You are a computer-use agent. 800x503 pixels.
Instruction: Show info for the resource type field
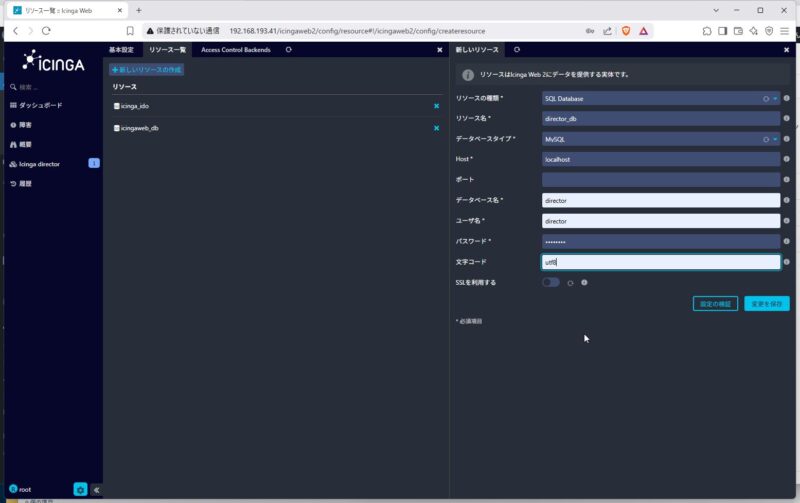tap(786, 98)
